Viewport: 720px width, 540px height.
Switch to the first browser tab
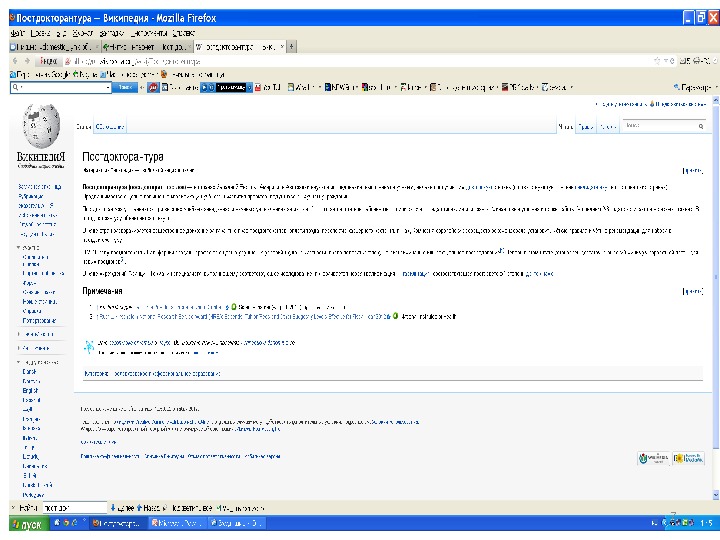pyautogui.click(x=54, y=46)
